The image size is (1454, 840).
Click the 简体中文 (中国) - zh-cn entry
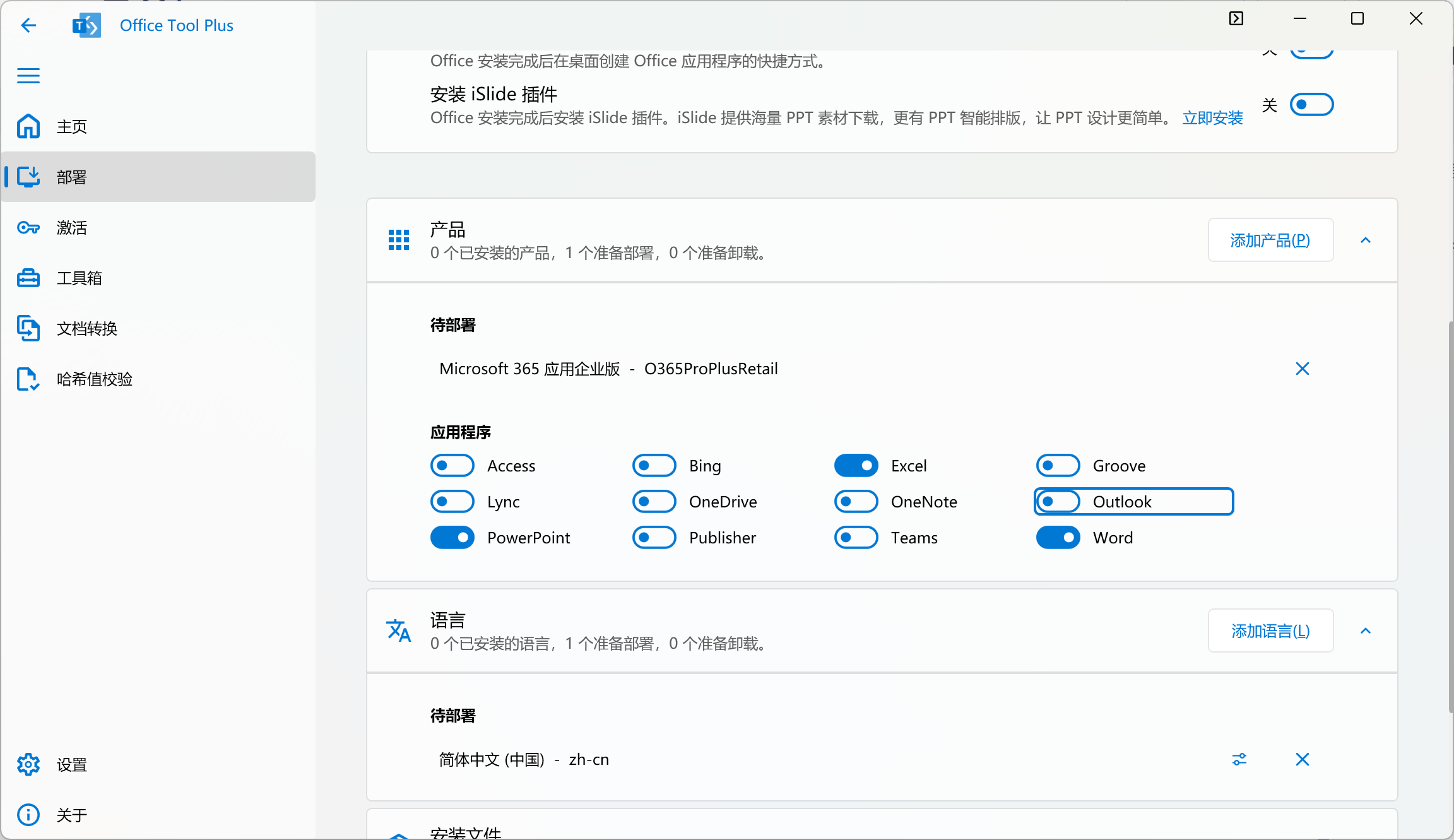click(x=524, y=759)
